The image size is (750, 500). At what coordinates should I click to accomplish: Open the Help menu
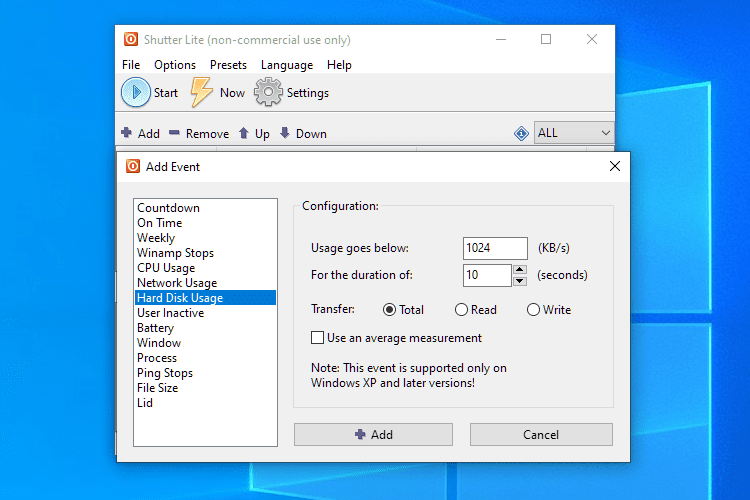(339, 65)
